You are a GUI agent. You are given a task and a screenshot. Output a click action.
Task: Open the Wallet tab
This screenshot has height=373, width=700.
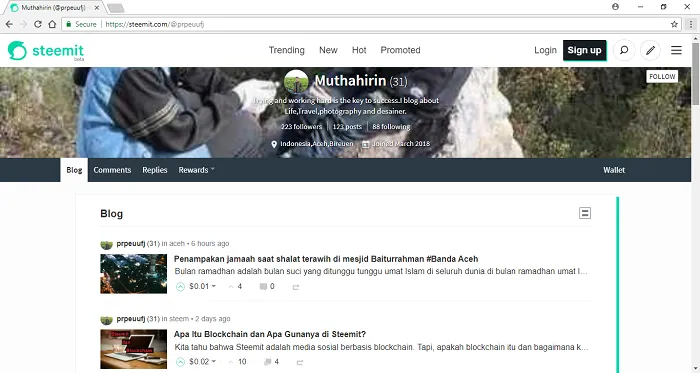click(x=614, y=170)
